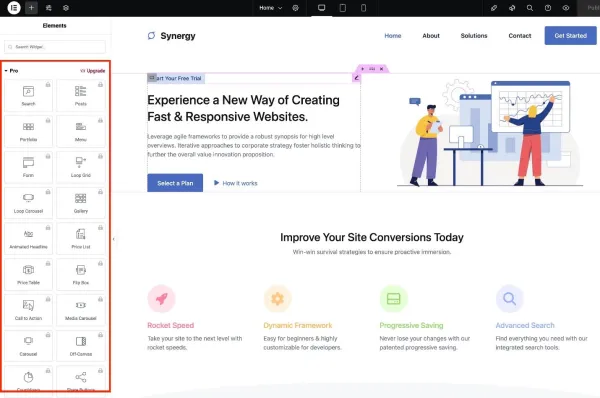The height and width of the screenshot is (398, 600).
Task: Select the Loop Carousel widget
Action: [x=28, y=202]
